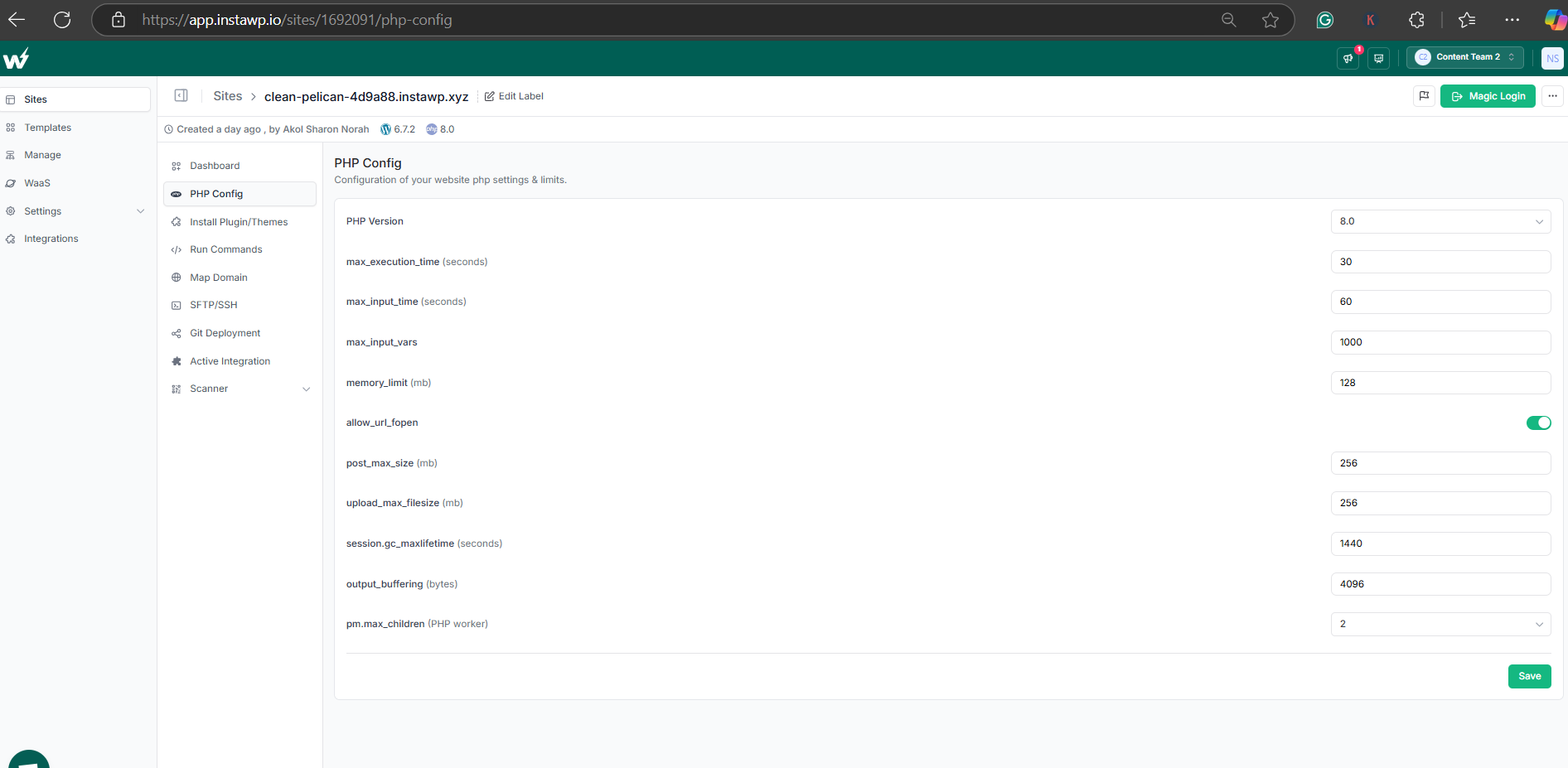
Task: Open the browser extensions puzzle icon
Action: pyautogui.click(x=1417, y=20)
